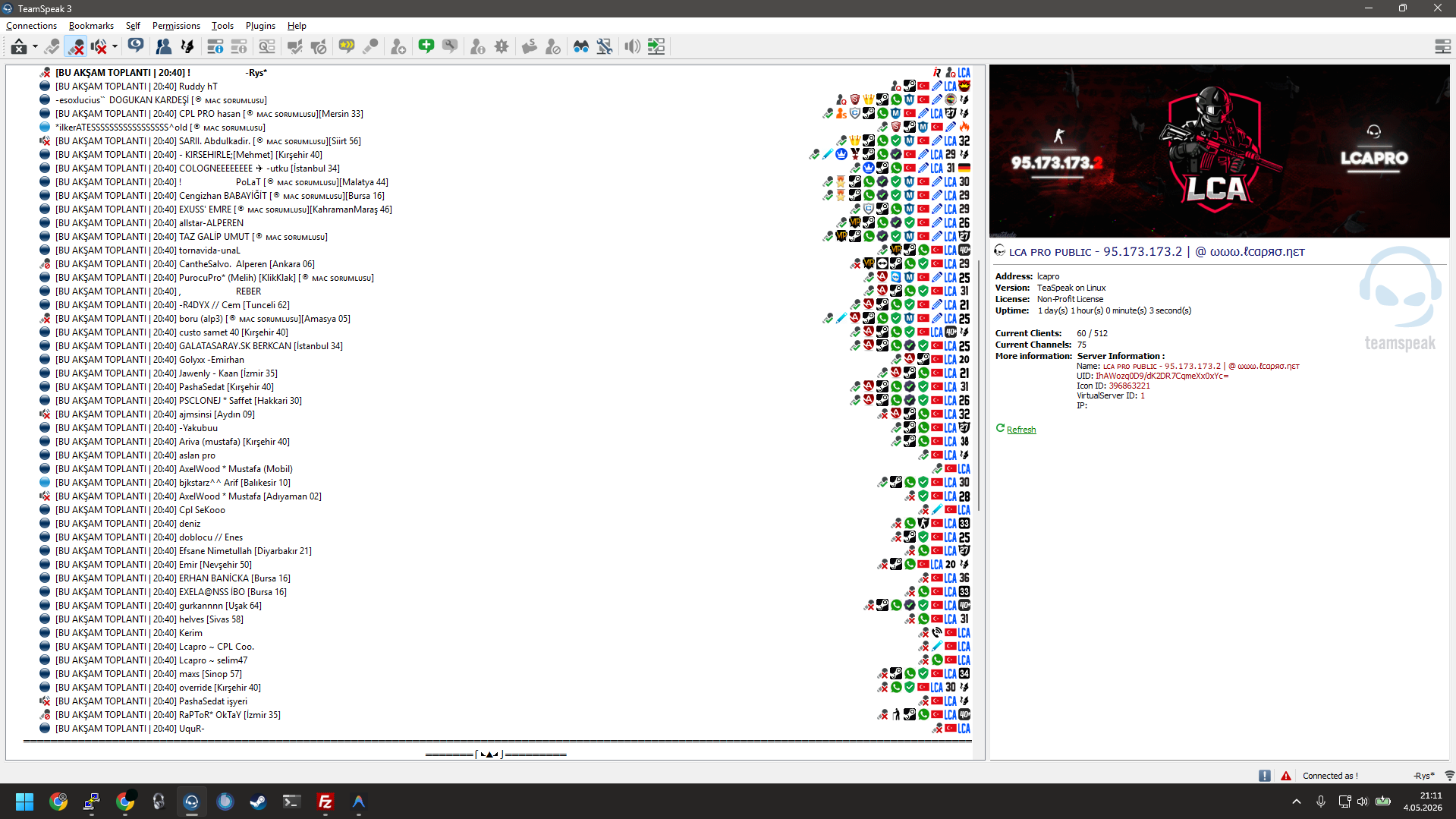
Task: Open the Self menu
Action: pyautogui.click(x=133, y=26)
